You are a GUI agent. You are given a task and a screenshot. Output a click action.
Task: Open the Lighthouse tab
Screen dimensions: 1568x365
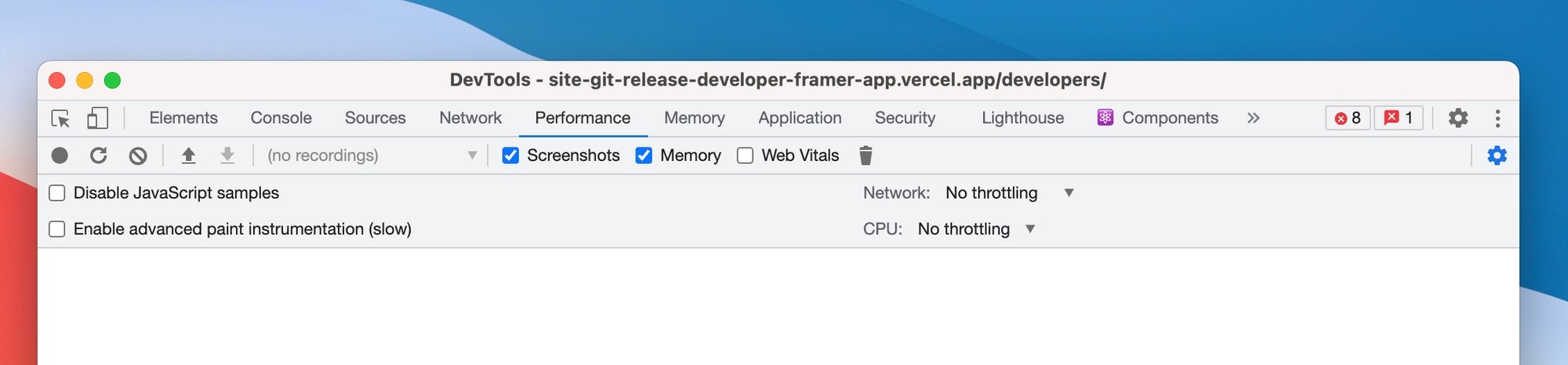pos(1022,119)
